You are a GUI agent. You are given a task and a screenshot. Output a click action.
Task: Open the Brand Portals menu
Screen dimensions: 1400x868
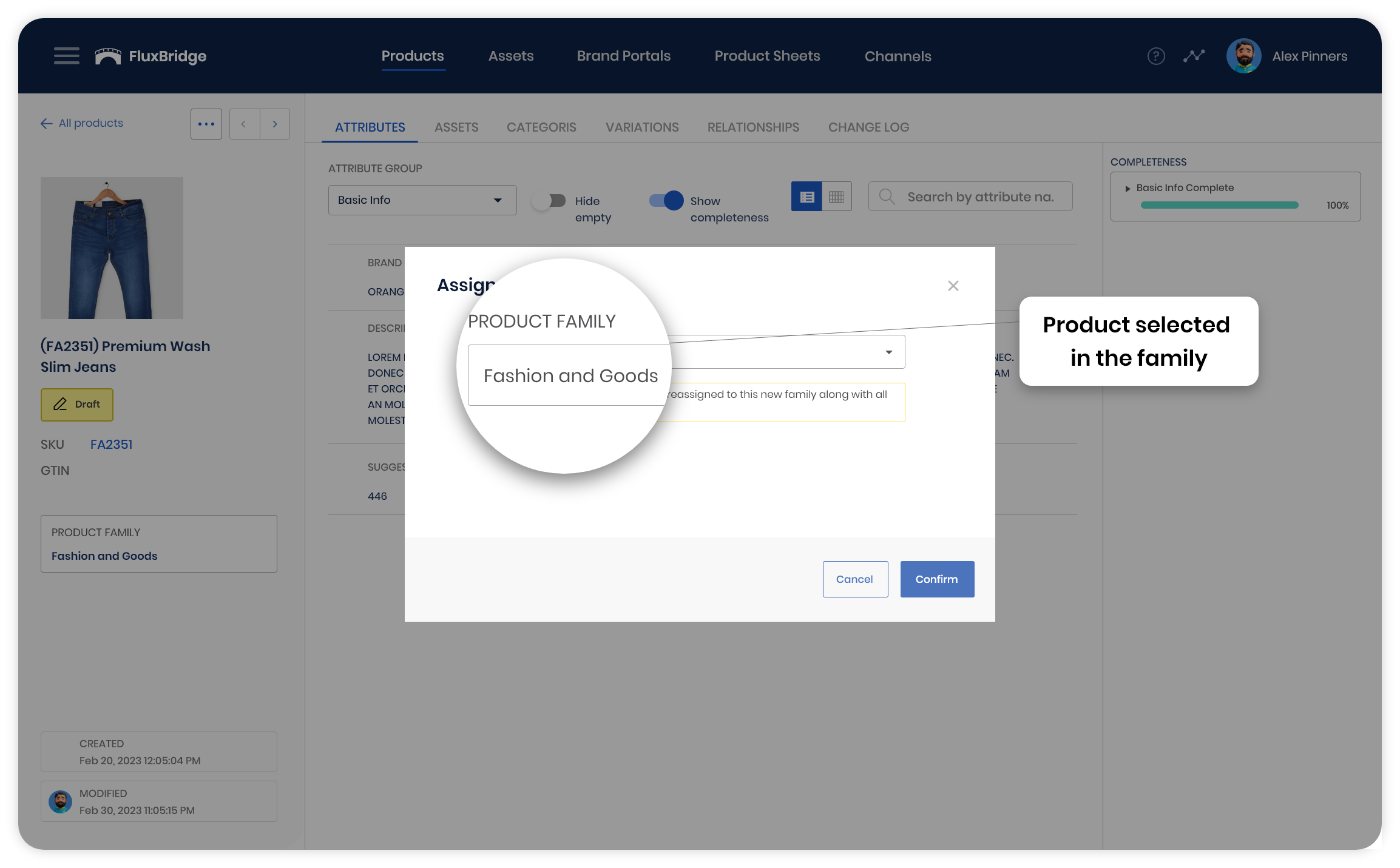pos(623,56)
